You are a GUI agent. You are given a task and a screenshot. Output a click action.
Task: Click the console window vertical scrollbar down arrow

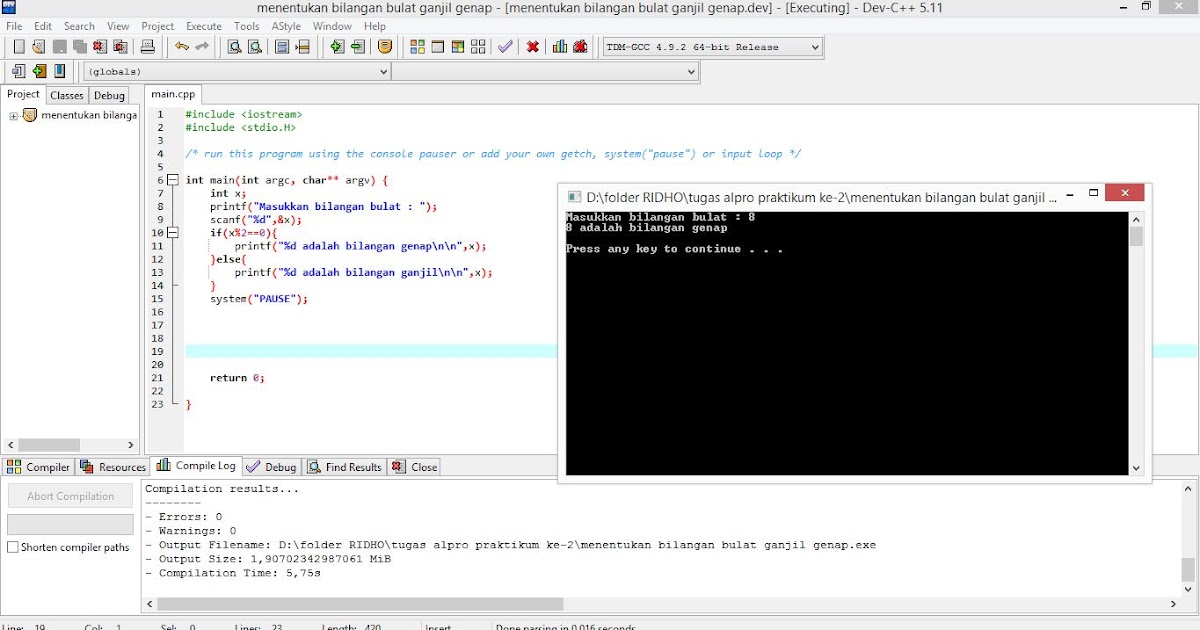click(1136, 467)
